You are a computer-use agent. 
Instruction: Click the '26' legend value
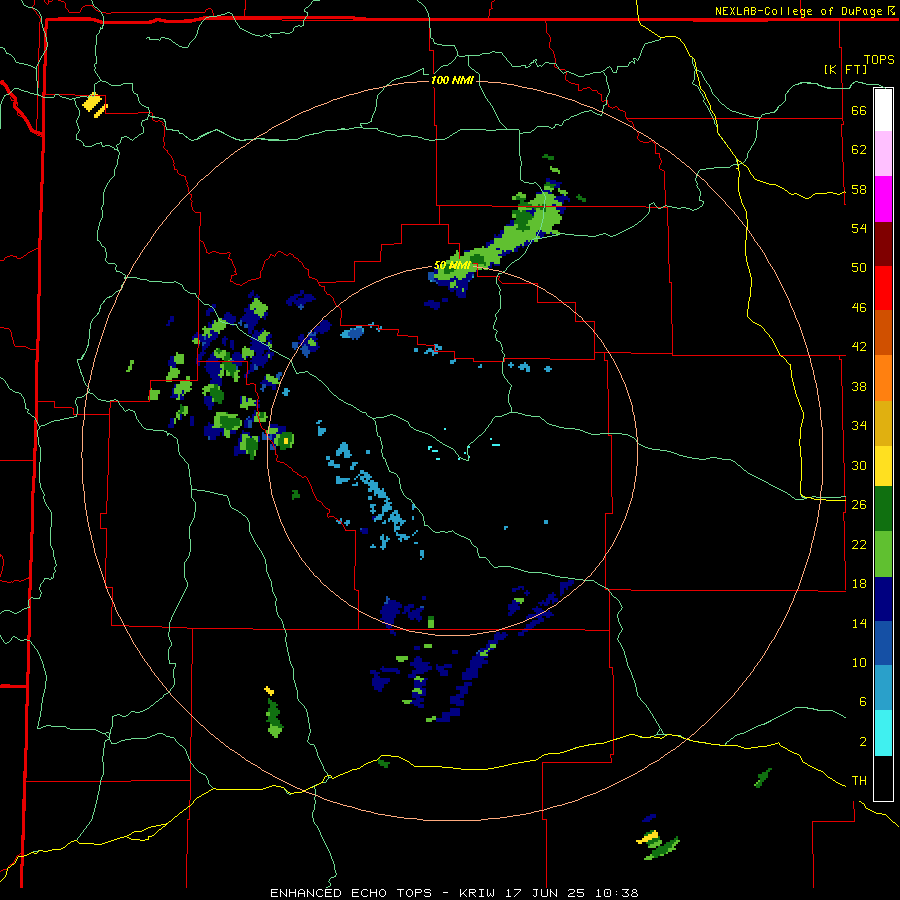859,505
